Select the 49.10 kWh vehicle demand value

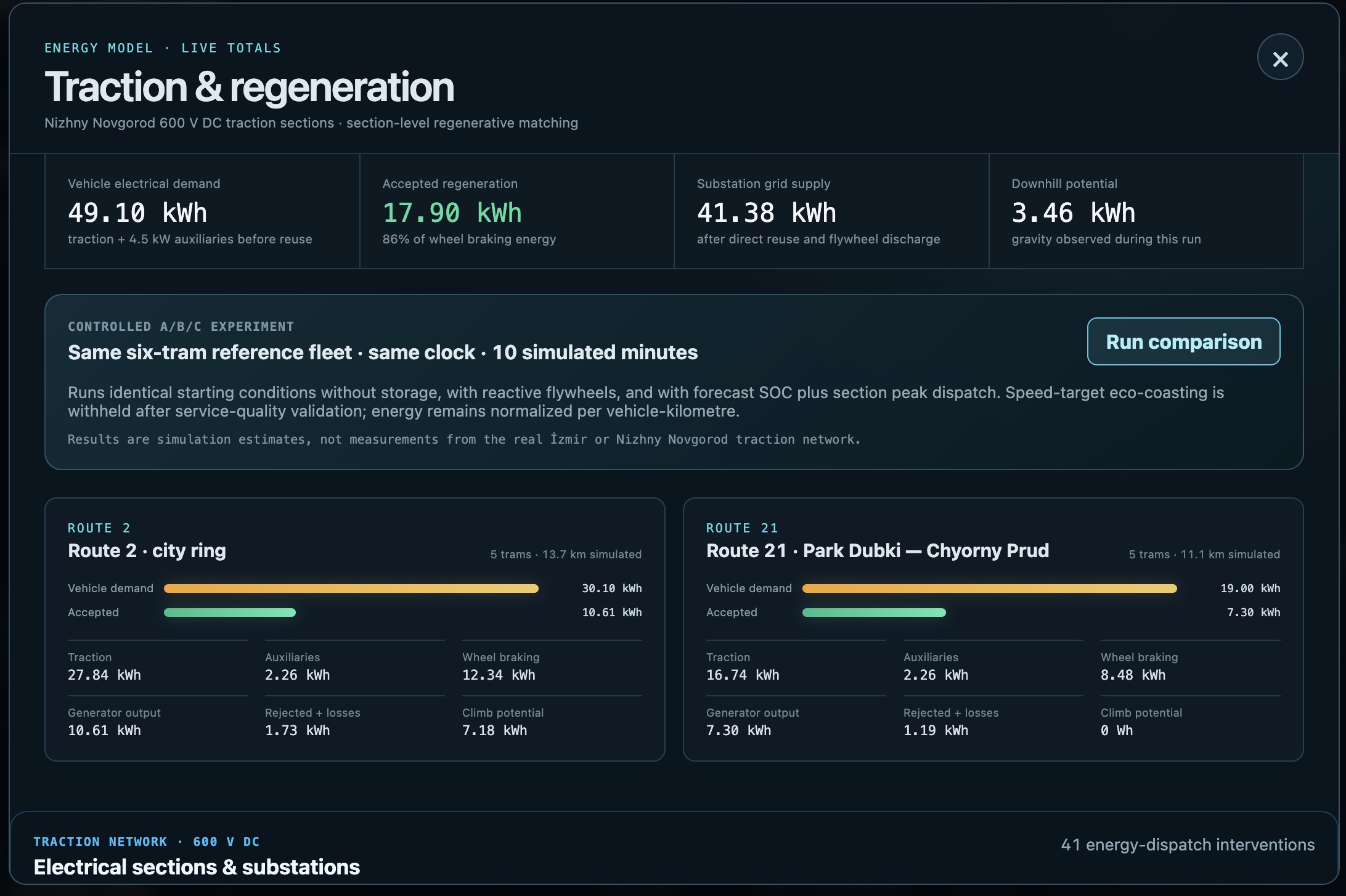[137, 213]
